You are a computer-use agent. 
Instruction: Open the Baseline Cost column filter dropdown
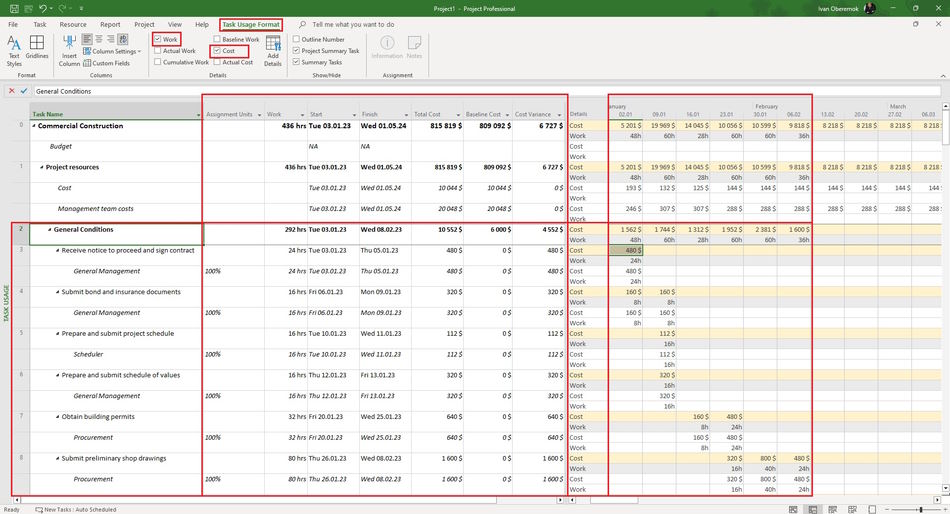click(507, 115)
